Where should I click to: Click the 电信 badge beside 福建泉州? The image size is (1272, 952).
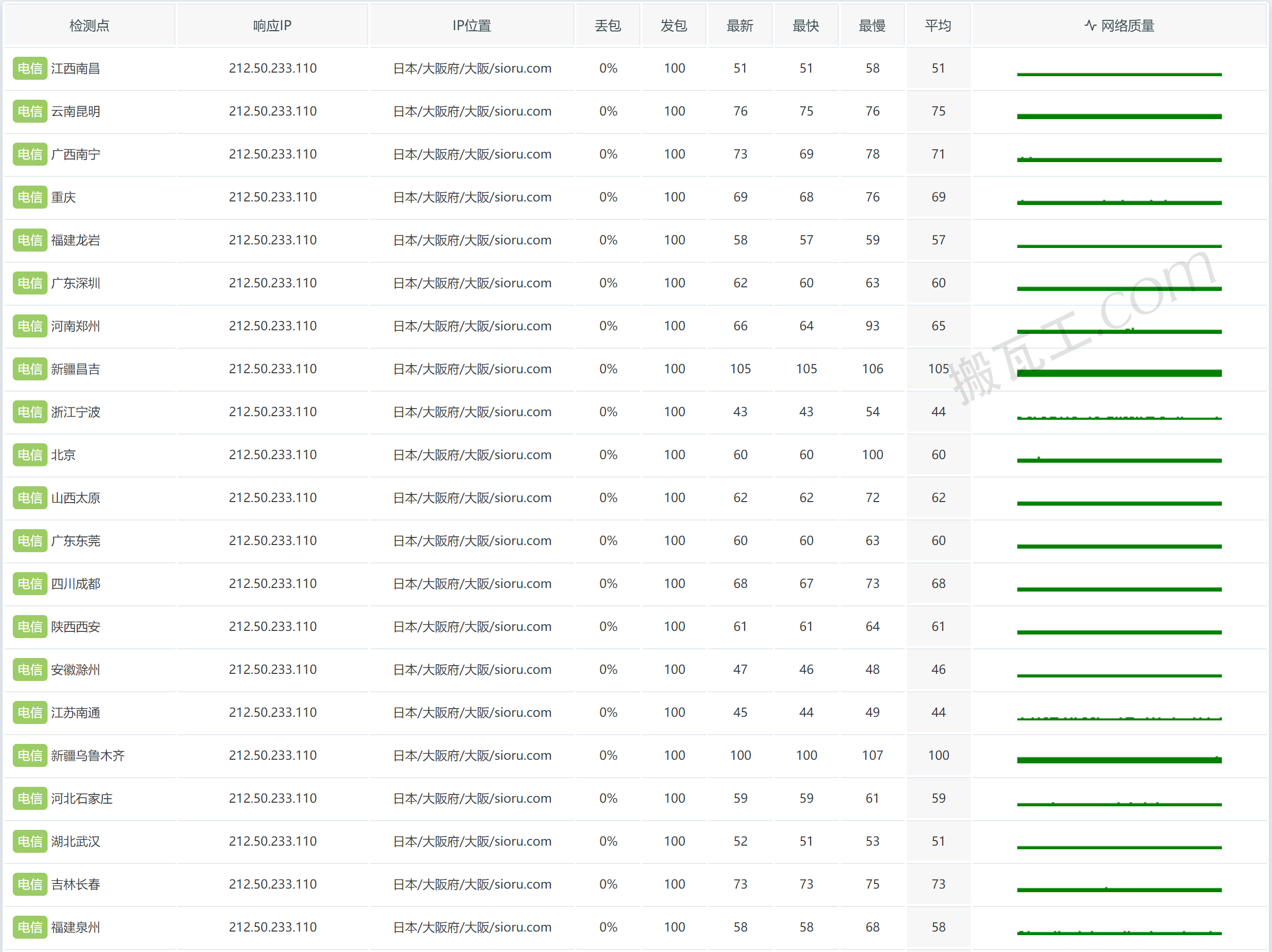pyautogui.click(x=30, y=927)
